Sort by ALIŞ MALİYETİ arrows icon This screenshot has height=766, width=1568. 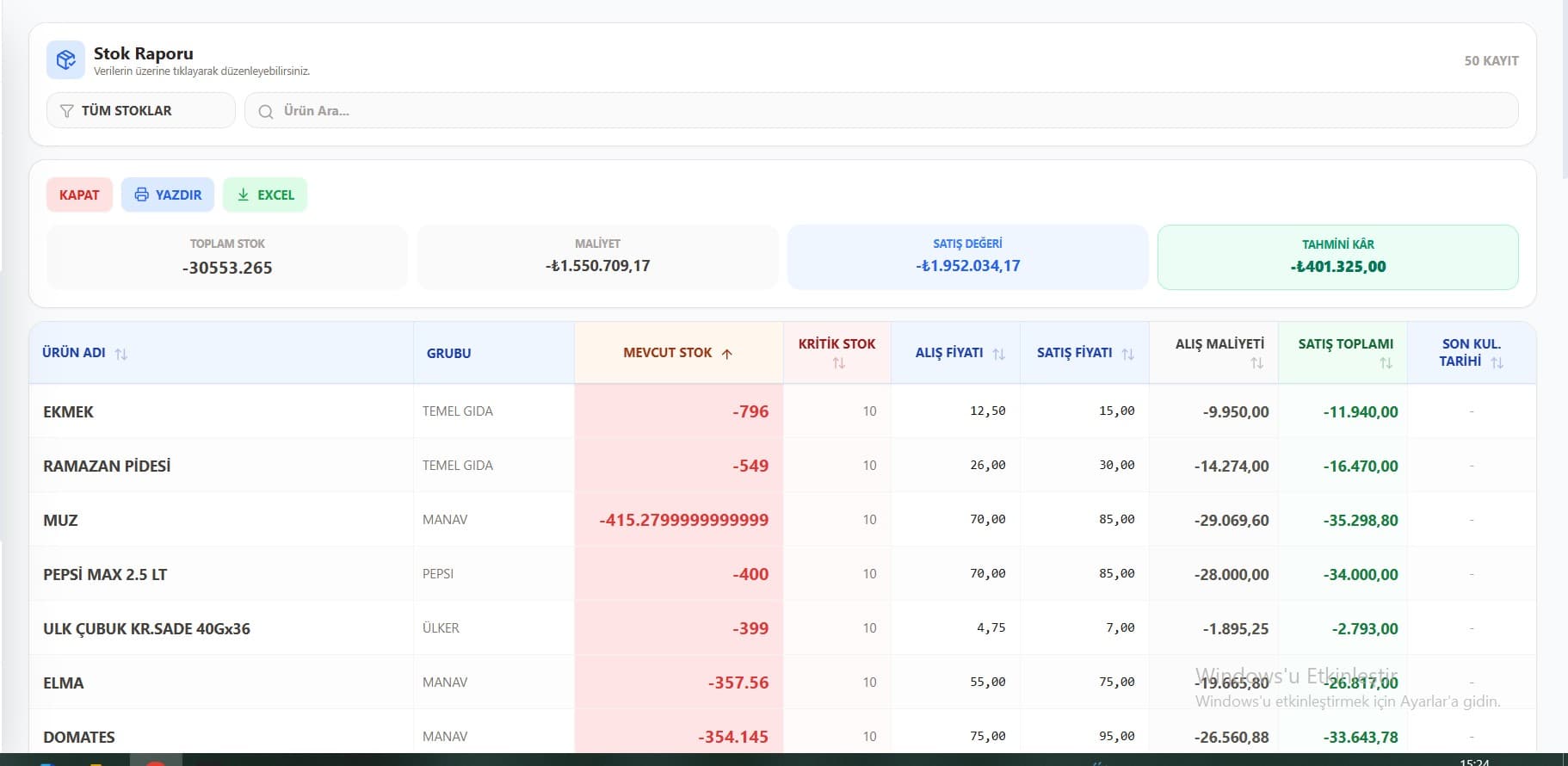coord(1257,363)
